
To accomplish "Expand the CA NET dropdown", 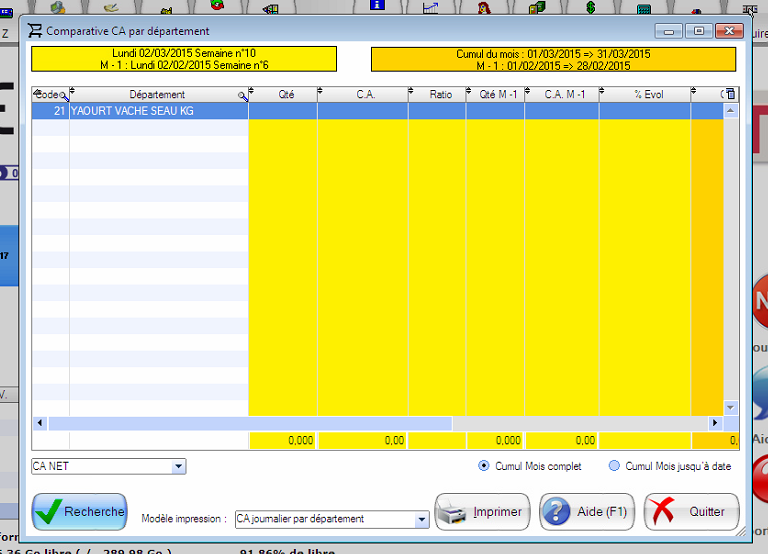I will point(179,466).
